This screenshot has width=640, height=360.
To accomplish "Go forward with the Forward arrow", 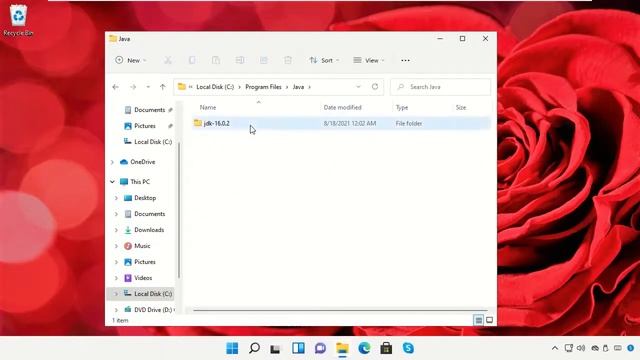I will tap(133, 87).
